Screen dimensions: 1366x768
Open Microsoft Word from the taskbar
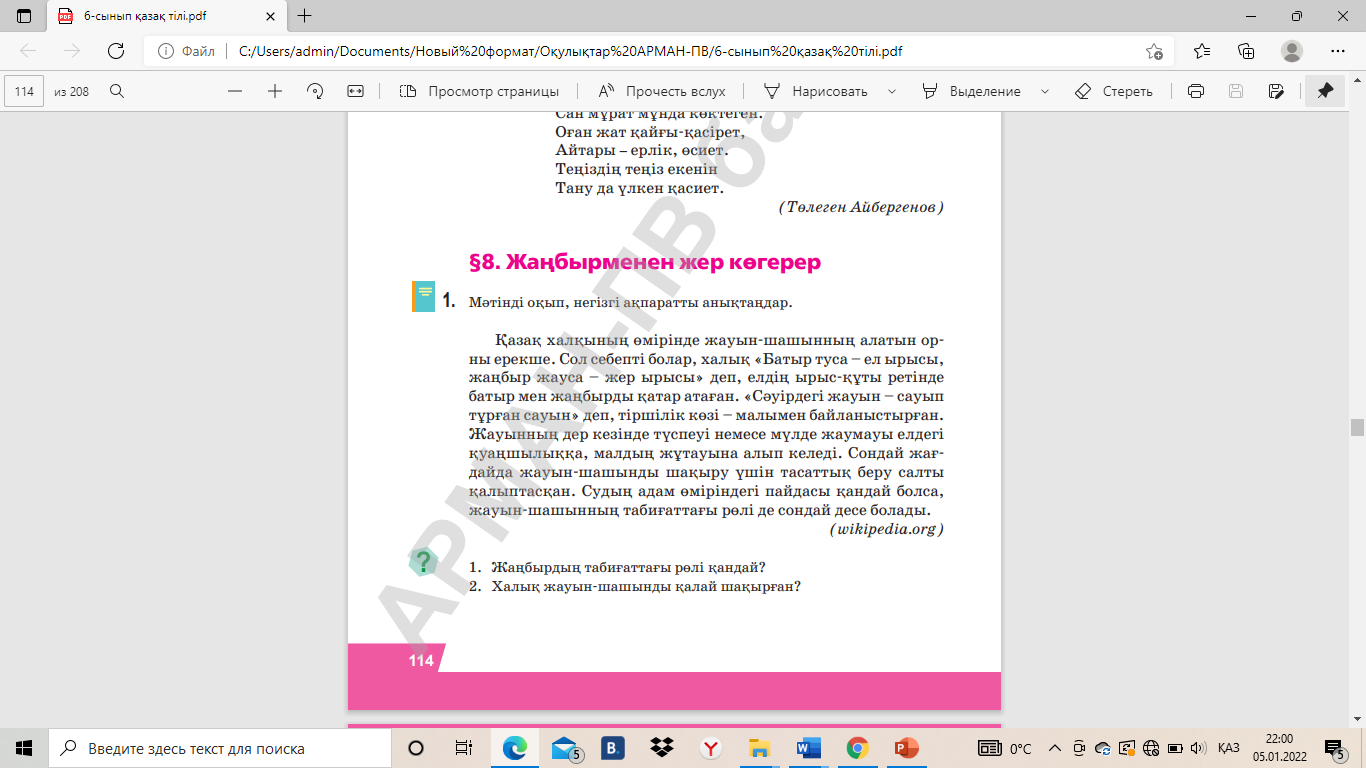pos(808,748)
